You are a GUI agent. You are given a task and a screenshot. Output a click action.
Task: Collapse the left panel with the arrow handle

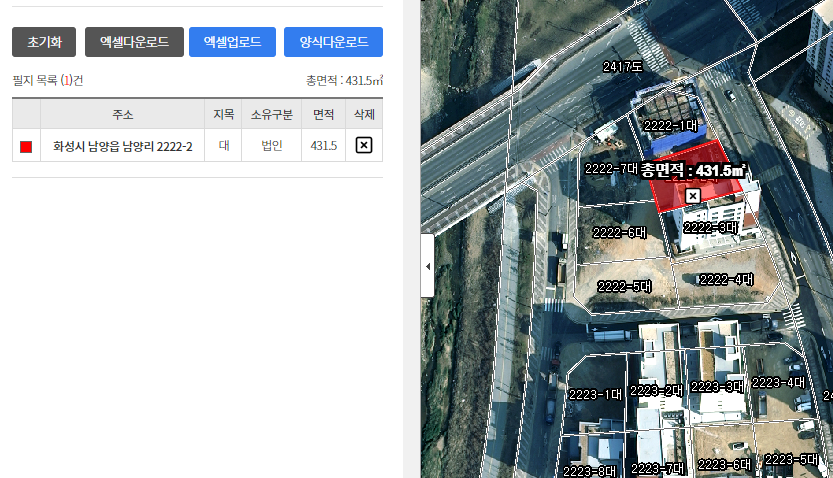point(428,266)
